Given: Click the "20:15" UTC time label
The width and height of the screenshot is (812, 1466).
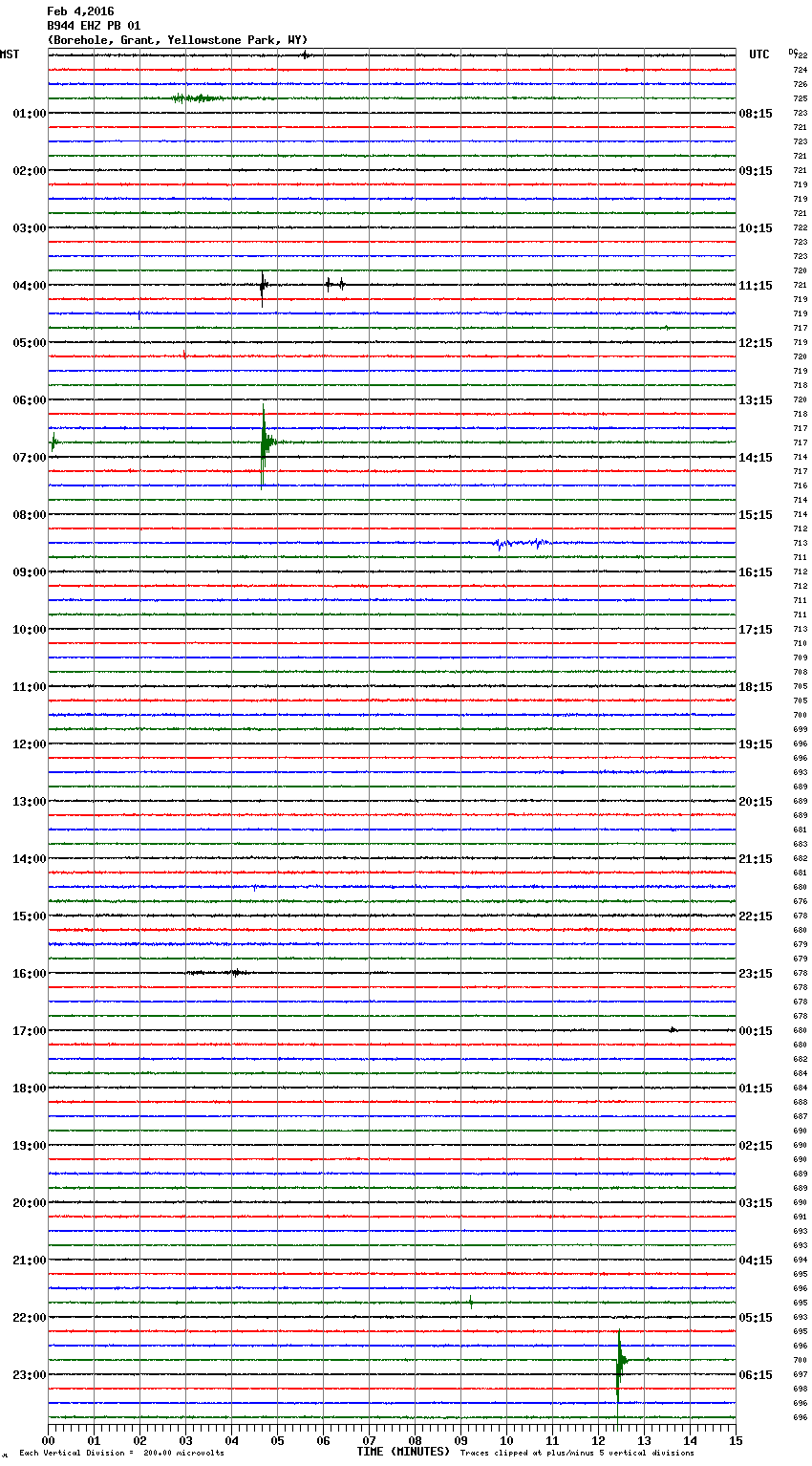Looking at the screenshot, I should coord(756,802).
